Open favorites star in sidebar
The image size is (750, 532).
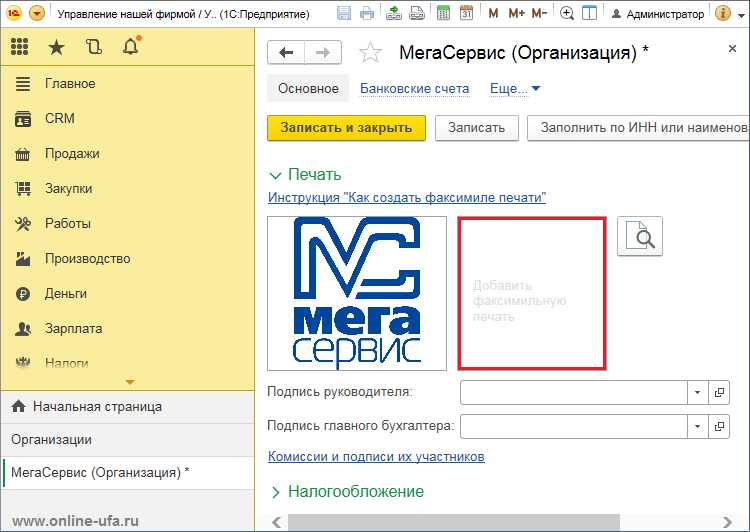point(56,47)
